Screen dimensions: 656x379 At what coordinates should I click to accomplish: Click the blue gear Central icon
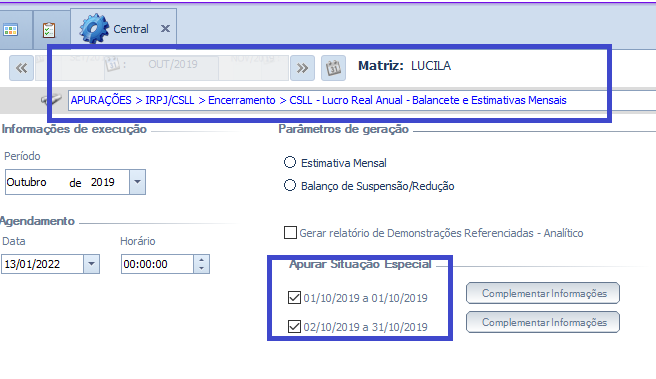94,28
